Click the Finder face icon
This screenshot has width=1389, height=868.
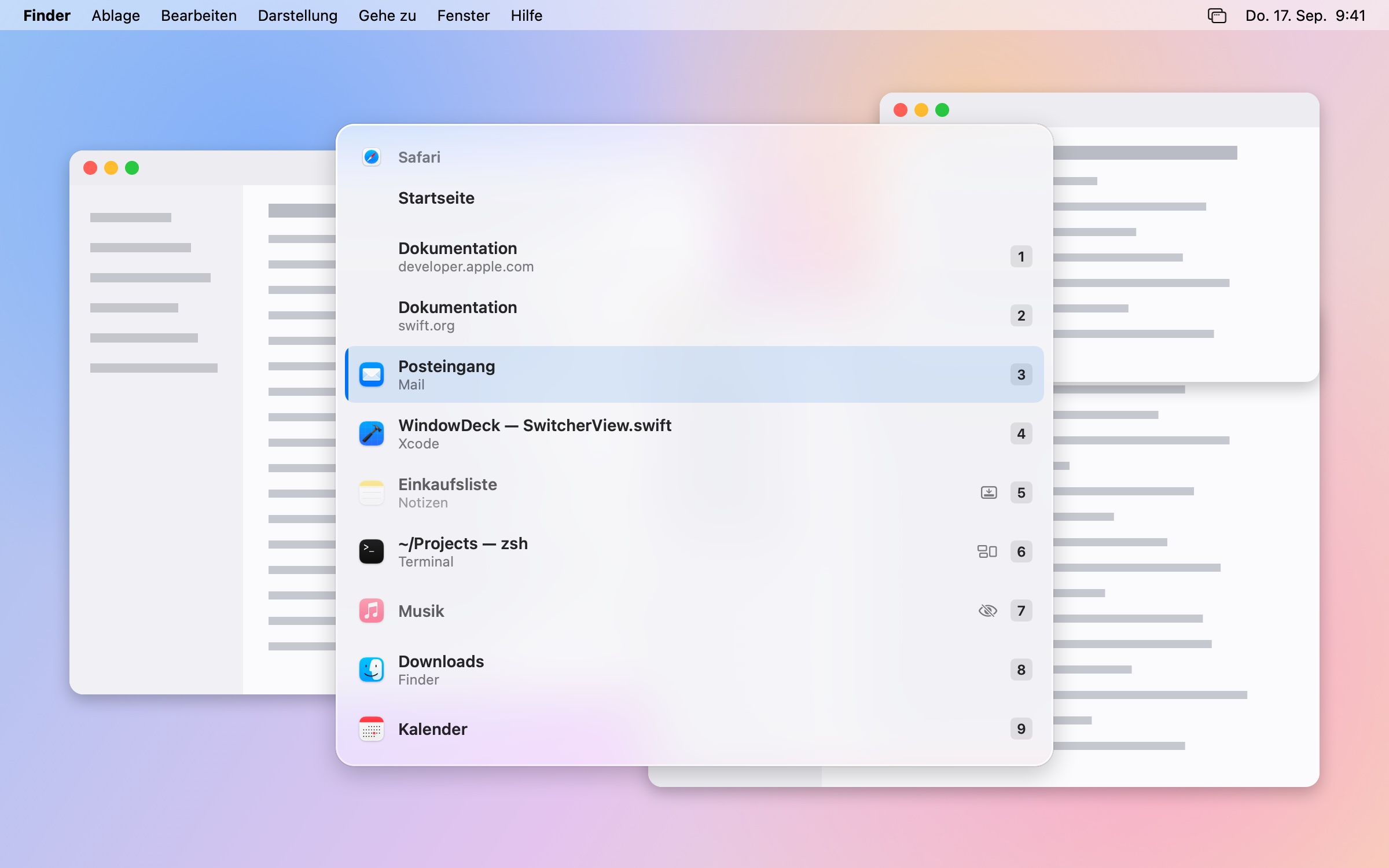[371, 670]
